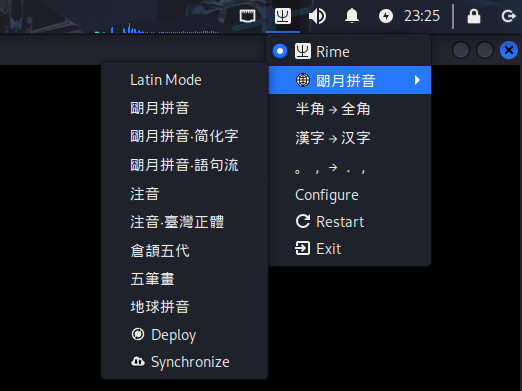The width and height of the screenshot is (522, 391).
Task: Click the Rime input method tray icon
Action: point(283,16)
